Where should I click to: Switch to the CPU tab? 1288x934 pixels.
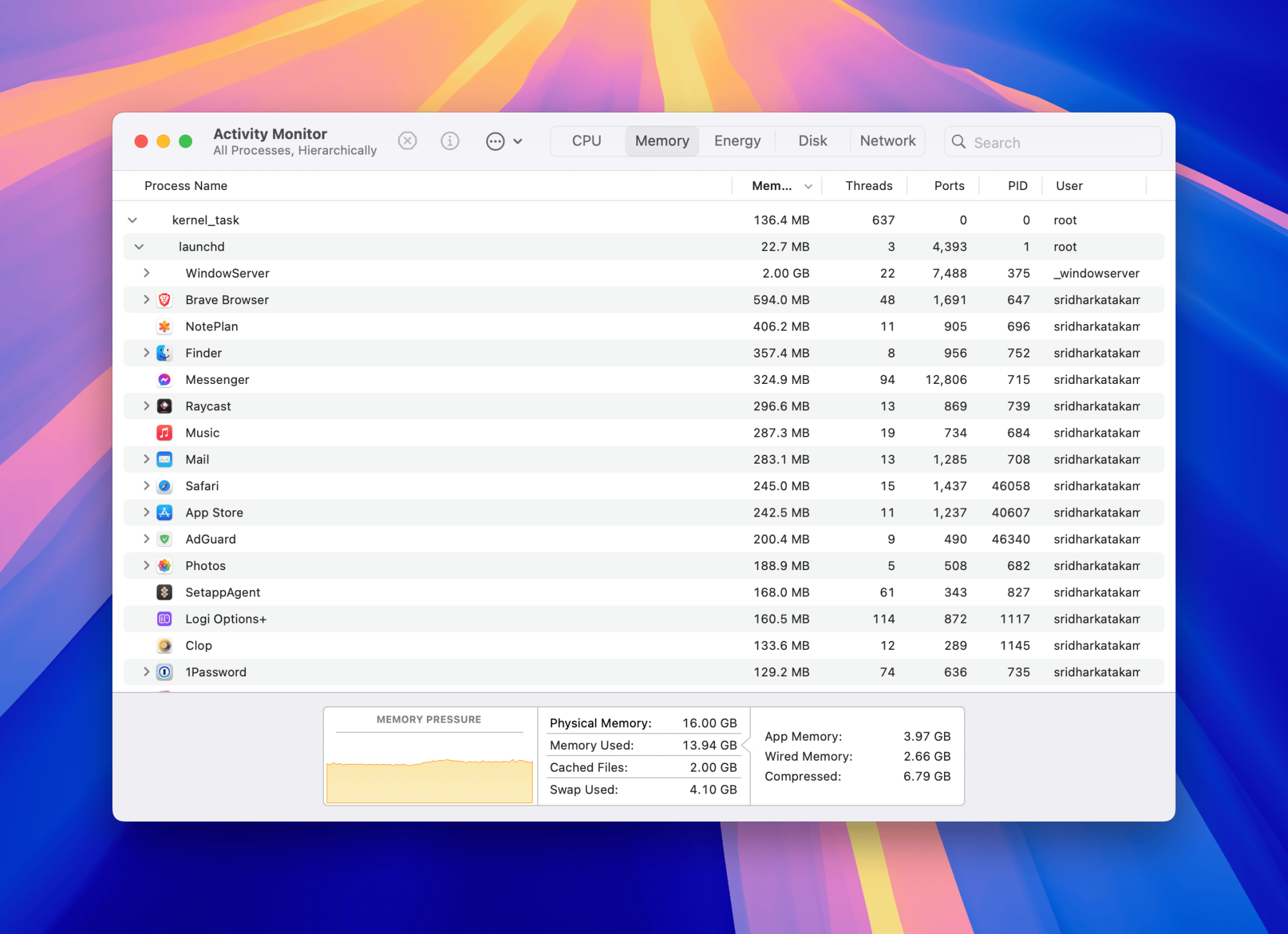coord(586,141)
